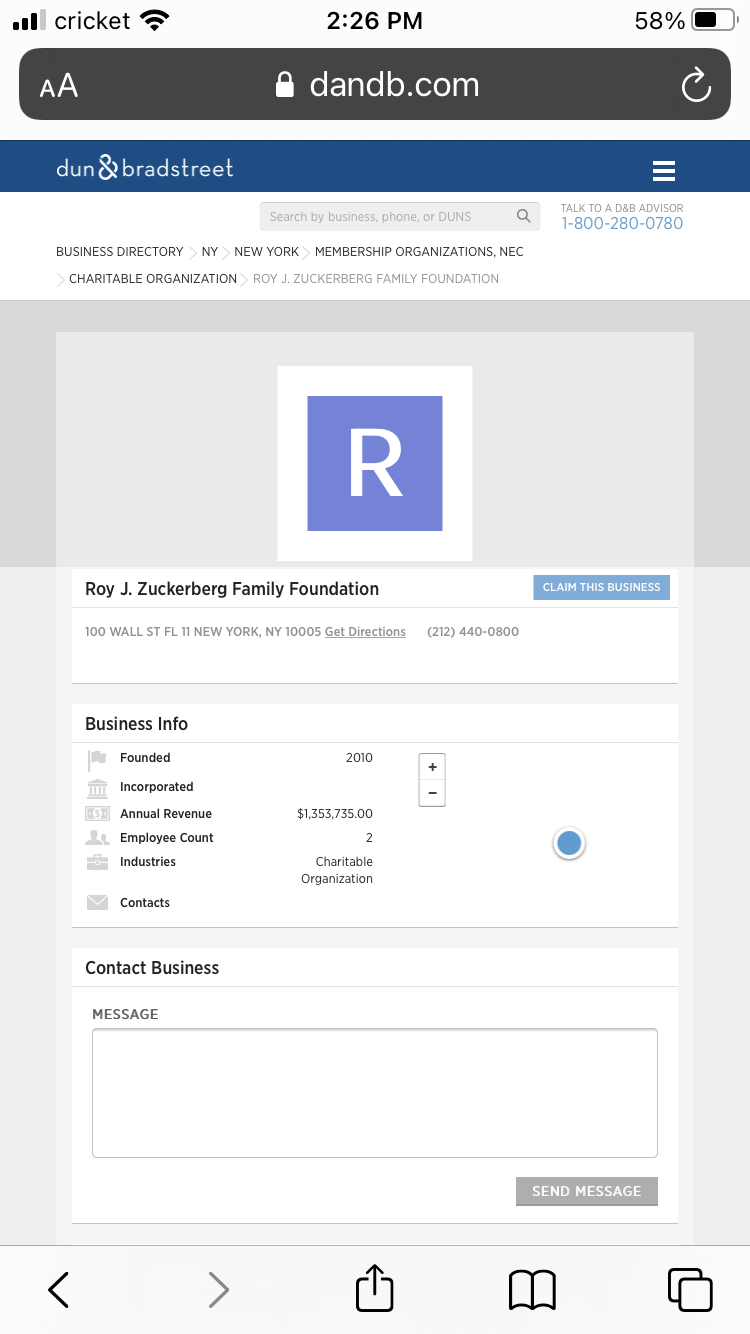Click the 100 Wall St address text

(x=203, y=632)
